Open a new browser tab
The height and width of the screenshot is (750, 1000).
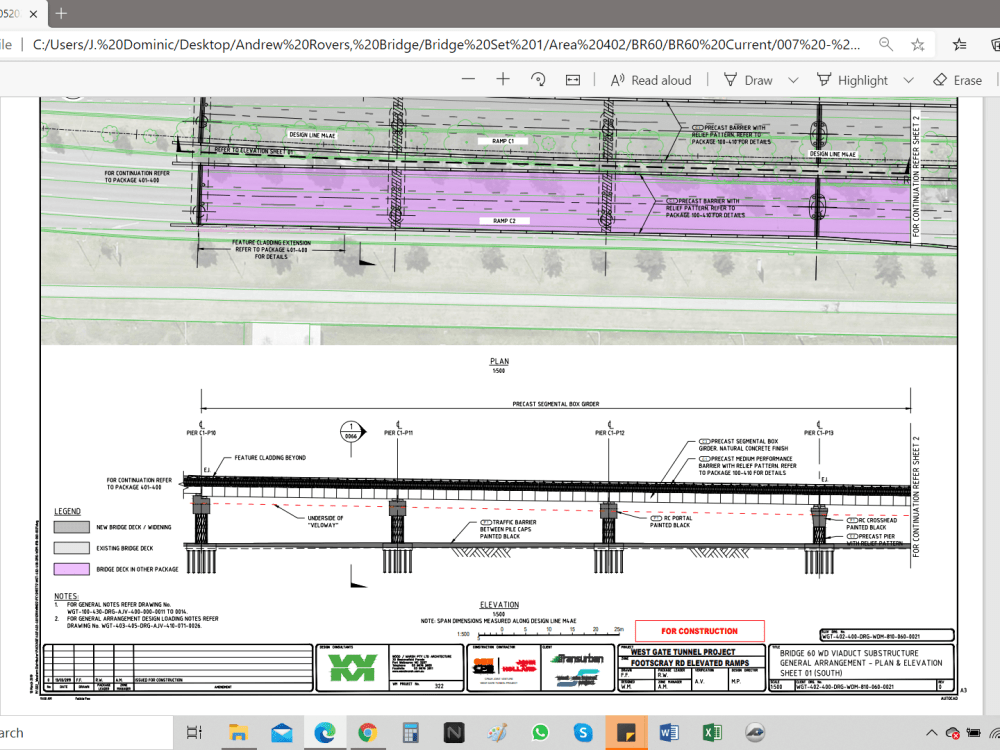61,13
